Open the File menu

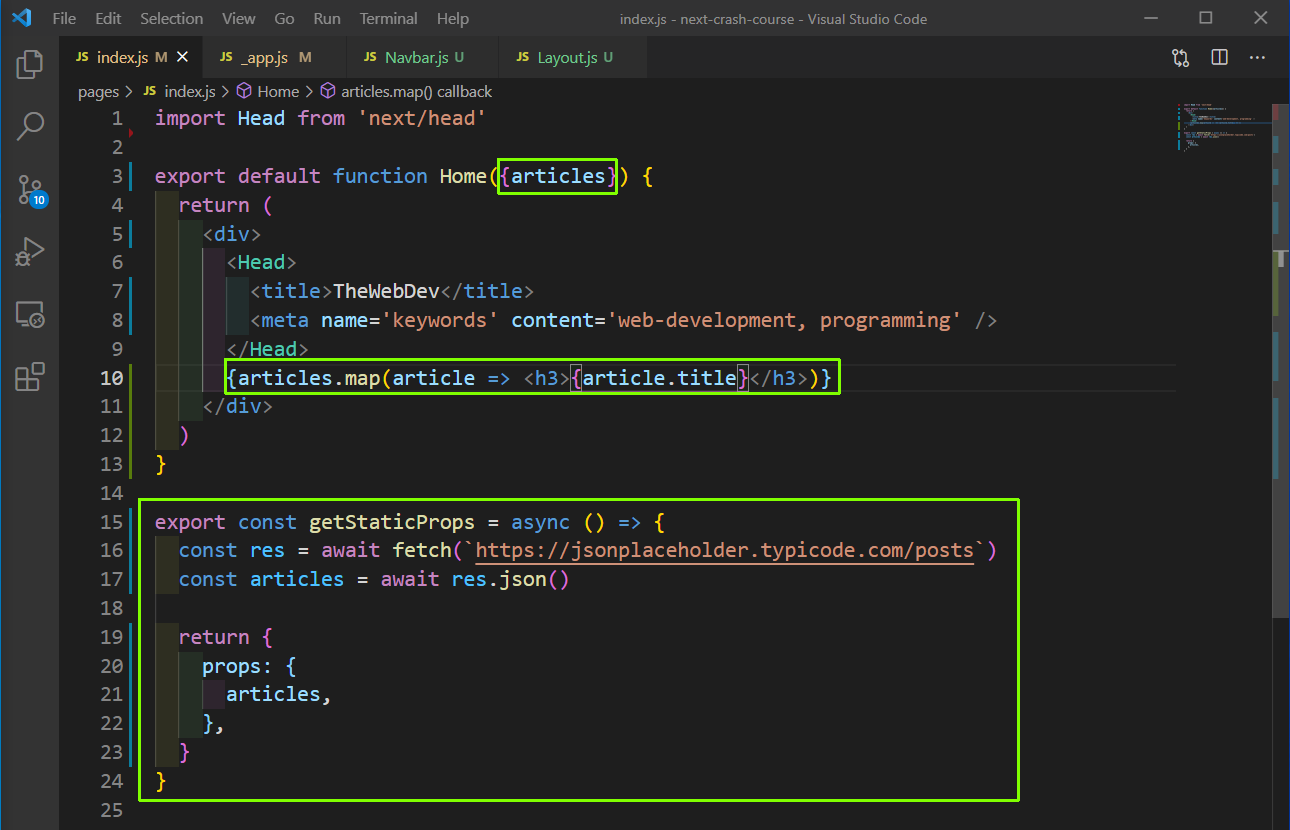63,18
